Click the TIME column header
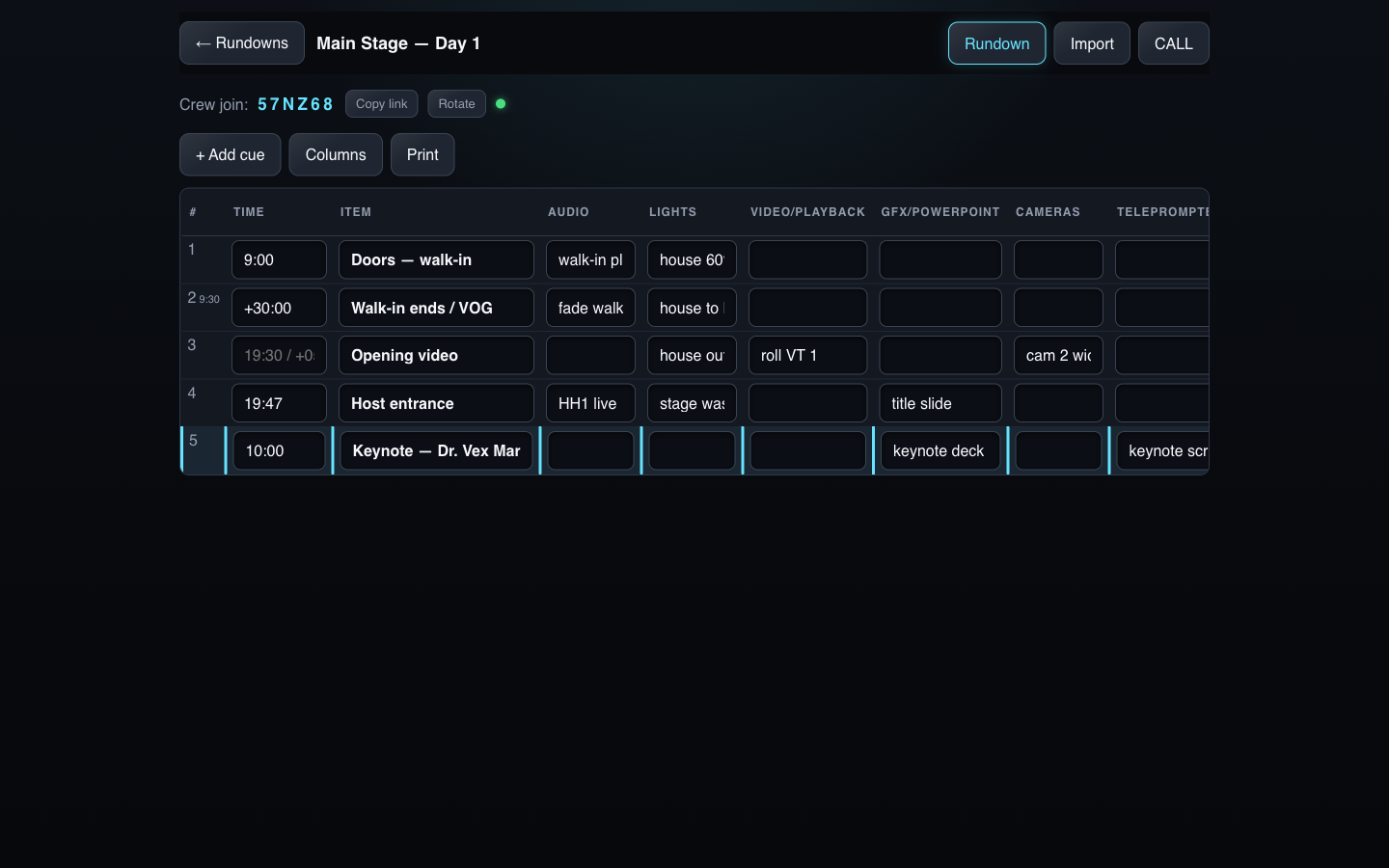The height and width of the screenshot is (868, 1389). coord(249,212)
